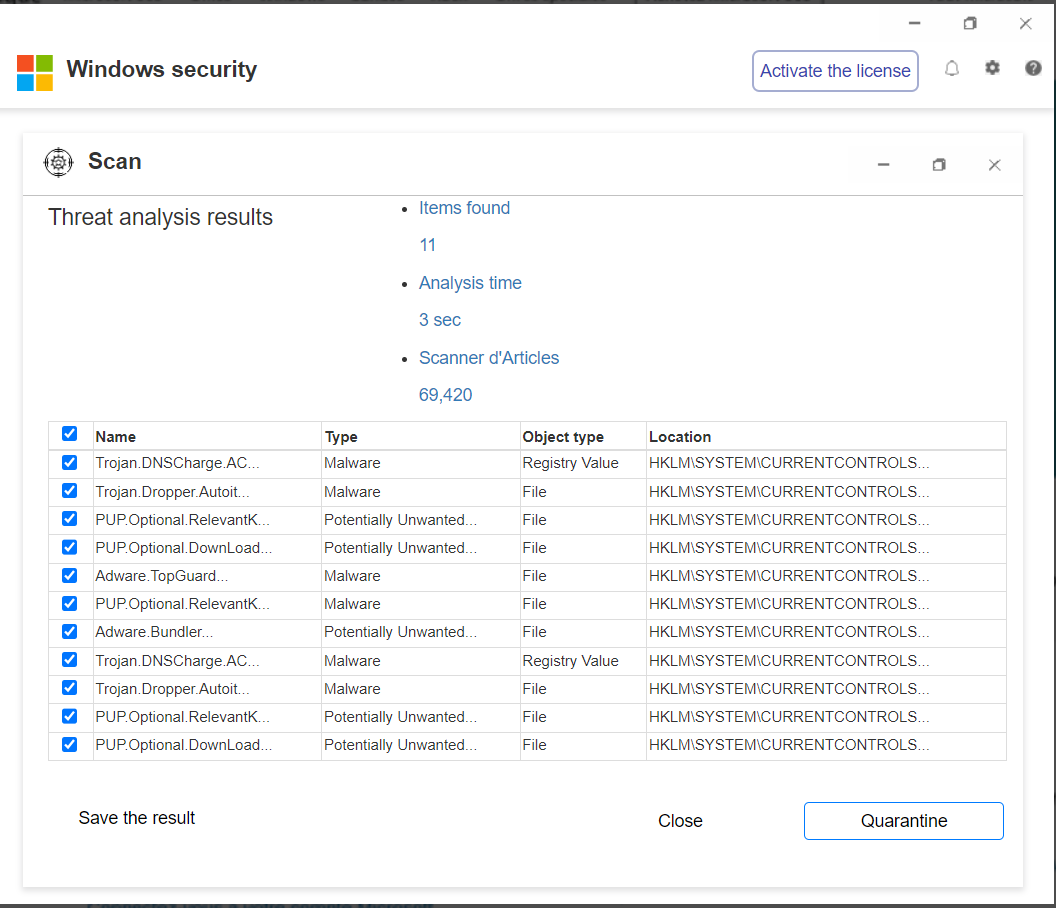The height and width of the screenshot is (908, 1056).
Task: Sort by the Name column header
Action: pos(116,437)
